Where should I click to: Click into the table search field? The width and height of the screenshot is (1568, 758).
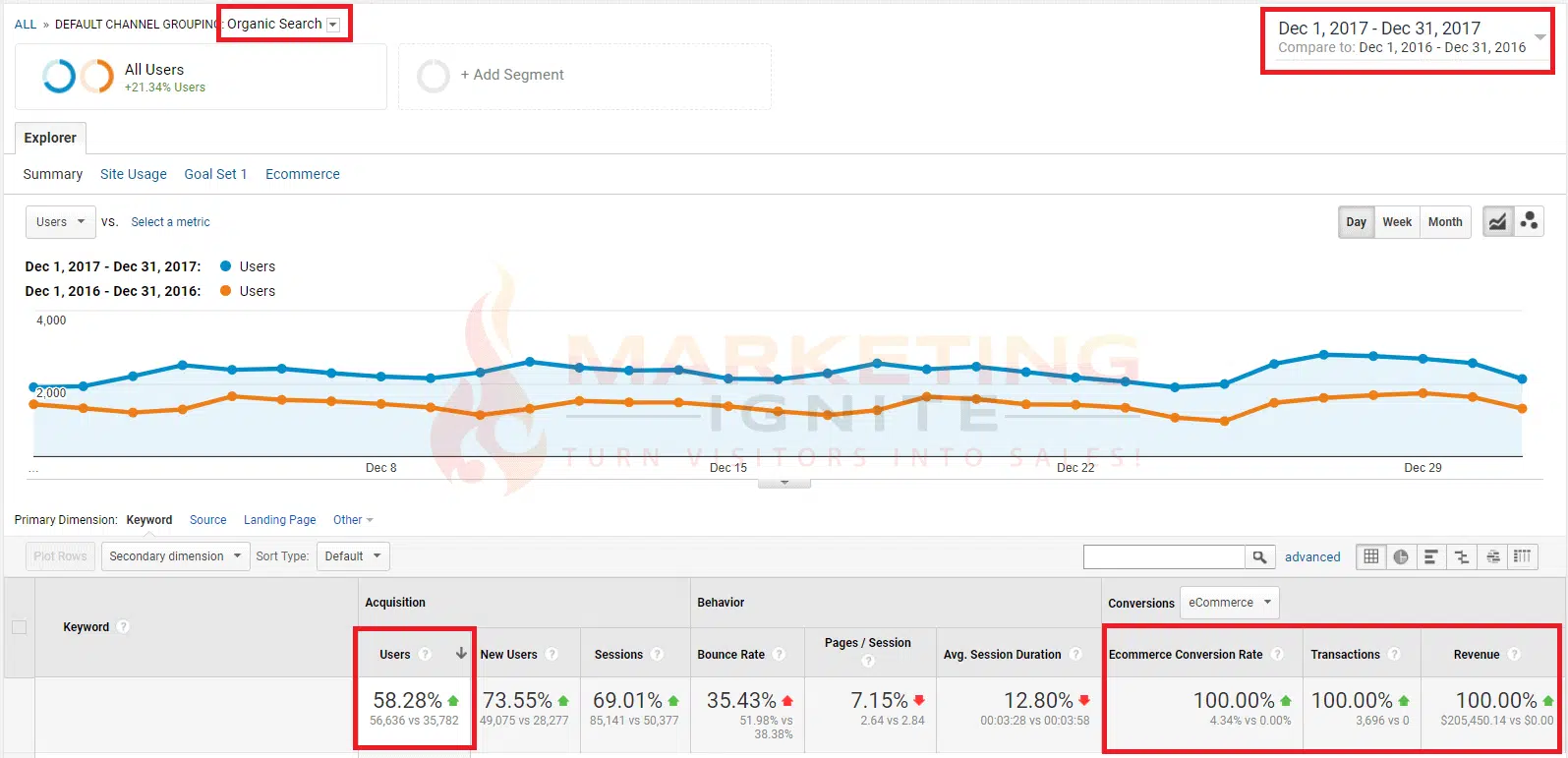click(1163, 557)
